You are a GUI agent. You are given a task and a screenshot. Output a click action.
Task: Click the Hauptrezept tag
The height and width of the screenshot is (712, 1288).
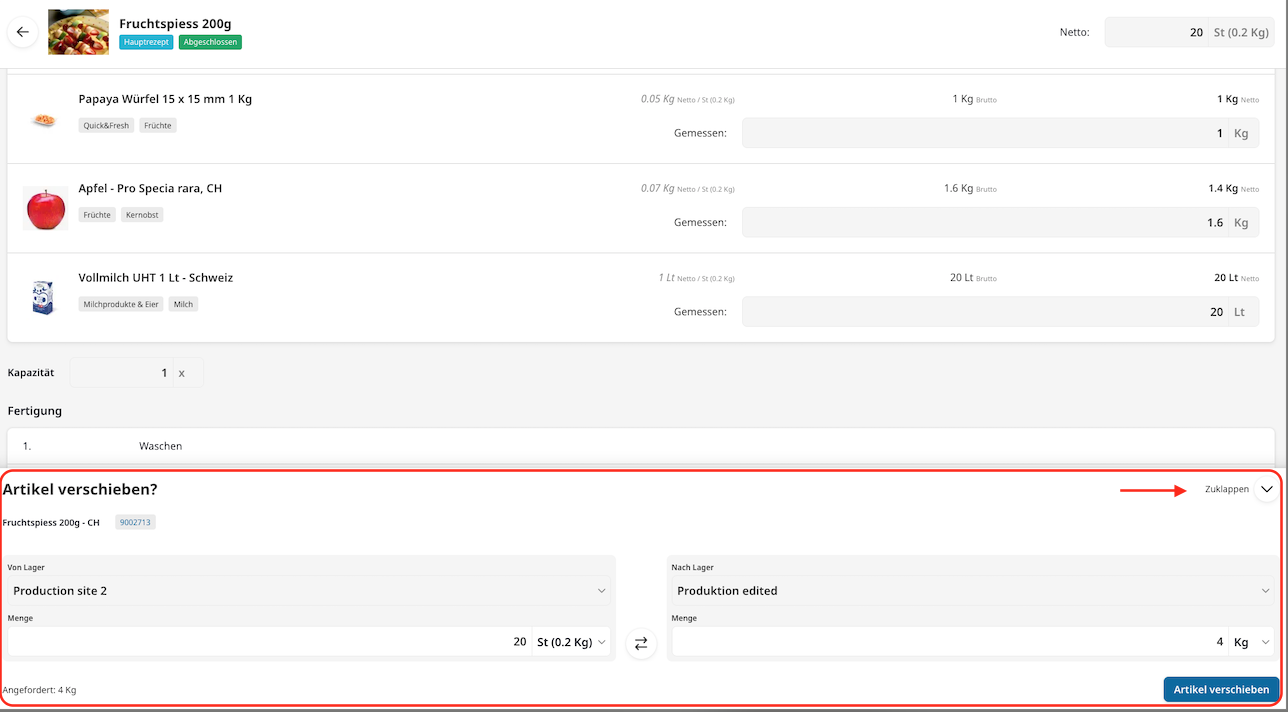click(x=147, y=42)
